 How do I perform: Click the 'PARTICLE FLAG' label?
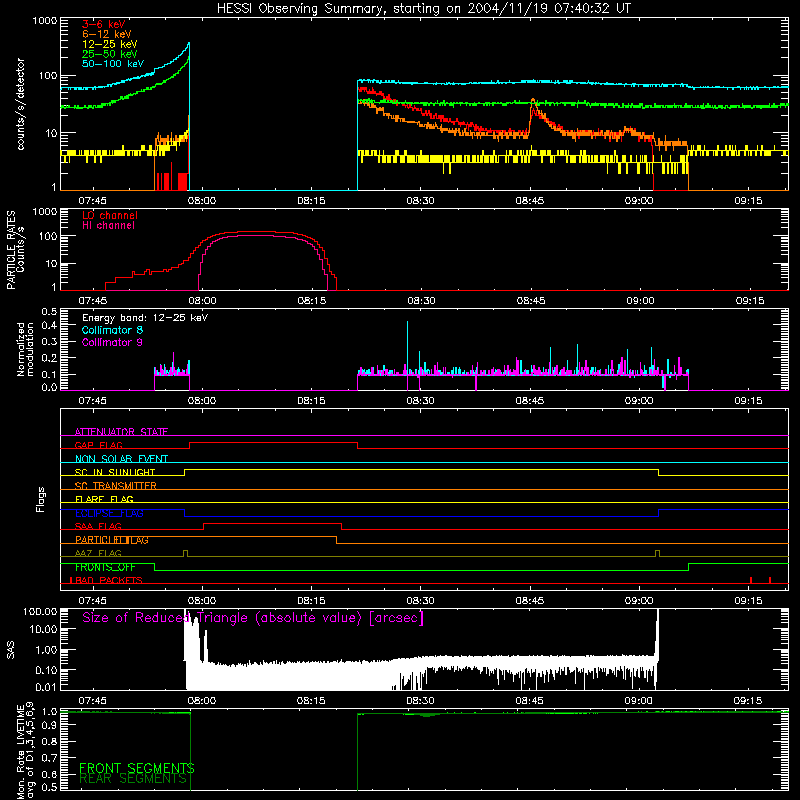pos(112,539)
